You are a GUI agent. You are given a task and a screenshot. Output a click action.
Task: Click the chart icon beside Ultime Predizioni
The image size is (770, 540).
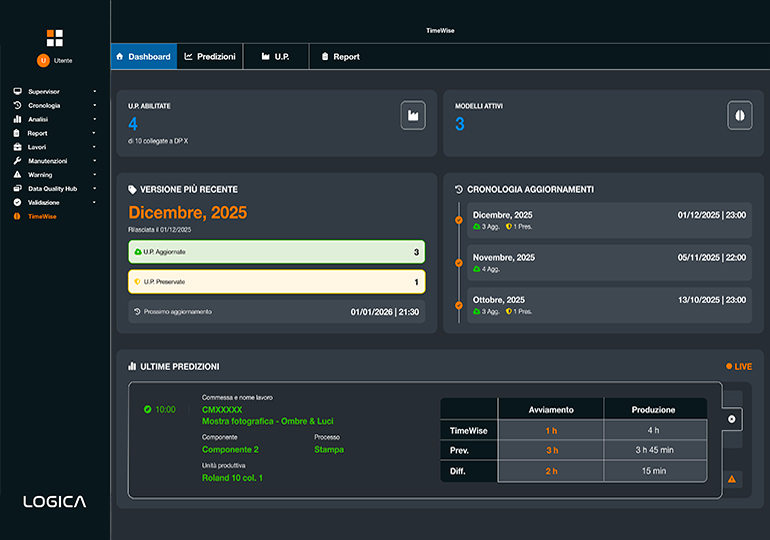132,366
